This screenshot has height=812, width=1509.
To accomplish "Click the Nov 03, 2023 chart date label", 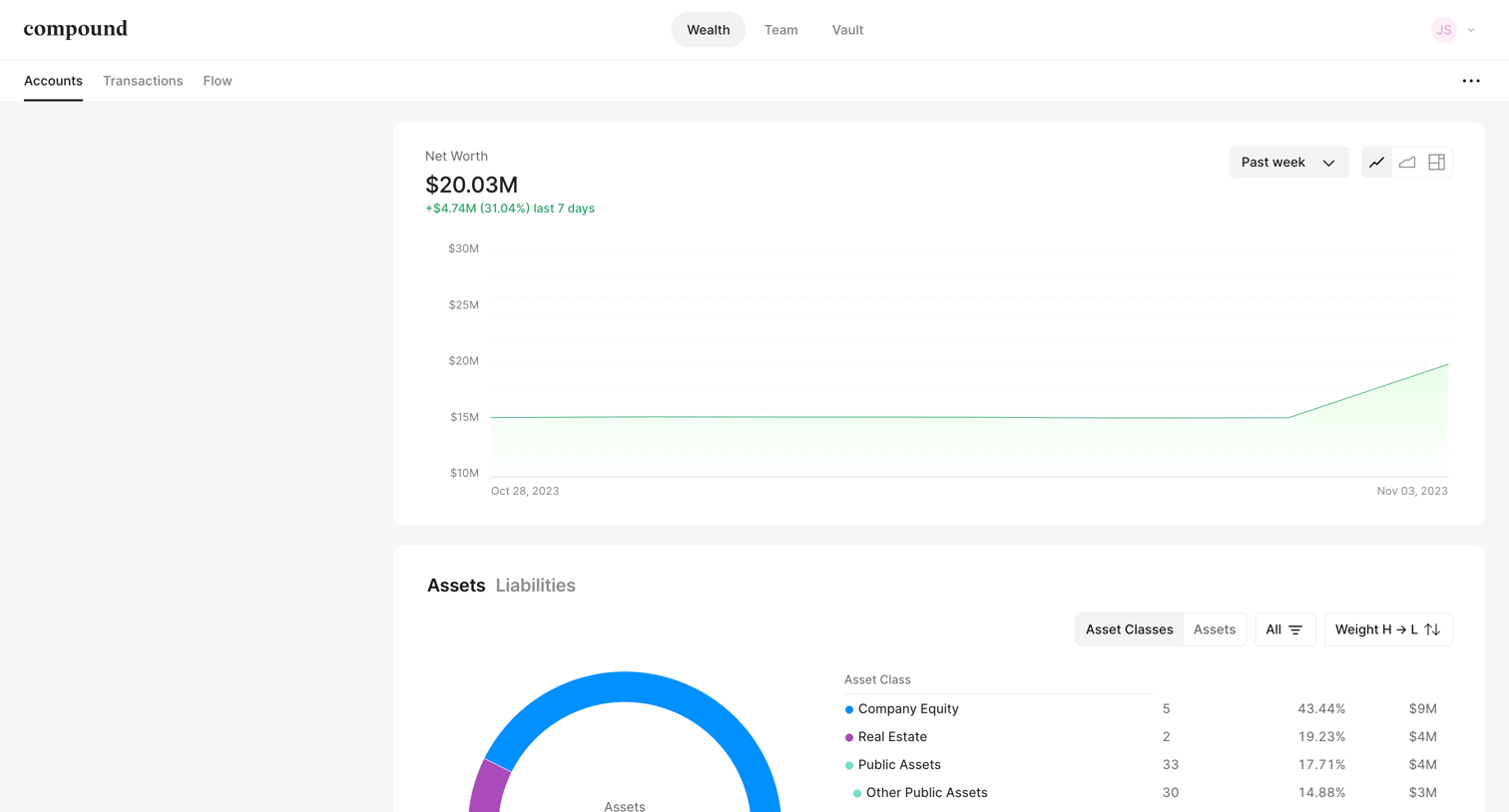I will [x=1412, y=491].
